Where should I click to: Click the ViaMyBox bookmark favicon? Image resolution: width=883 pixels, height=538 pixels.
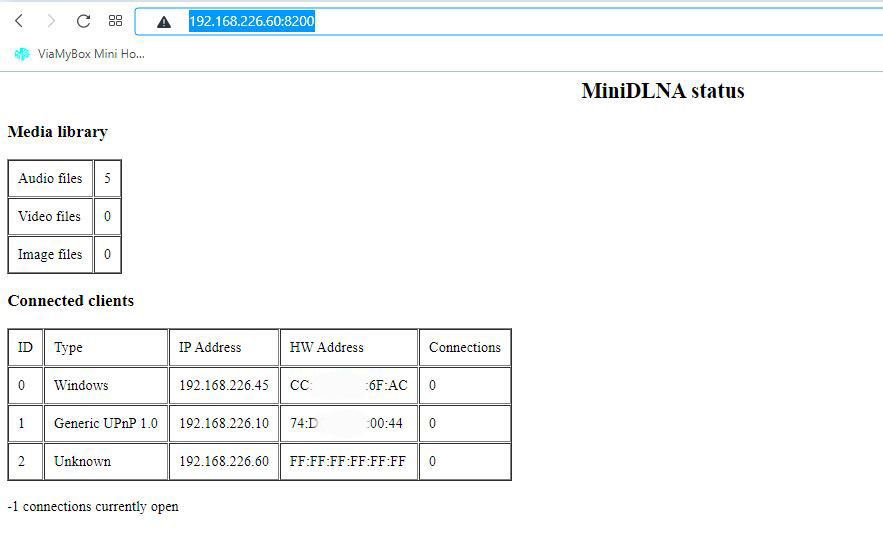(x=22, y=54)
